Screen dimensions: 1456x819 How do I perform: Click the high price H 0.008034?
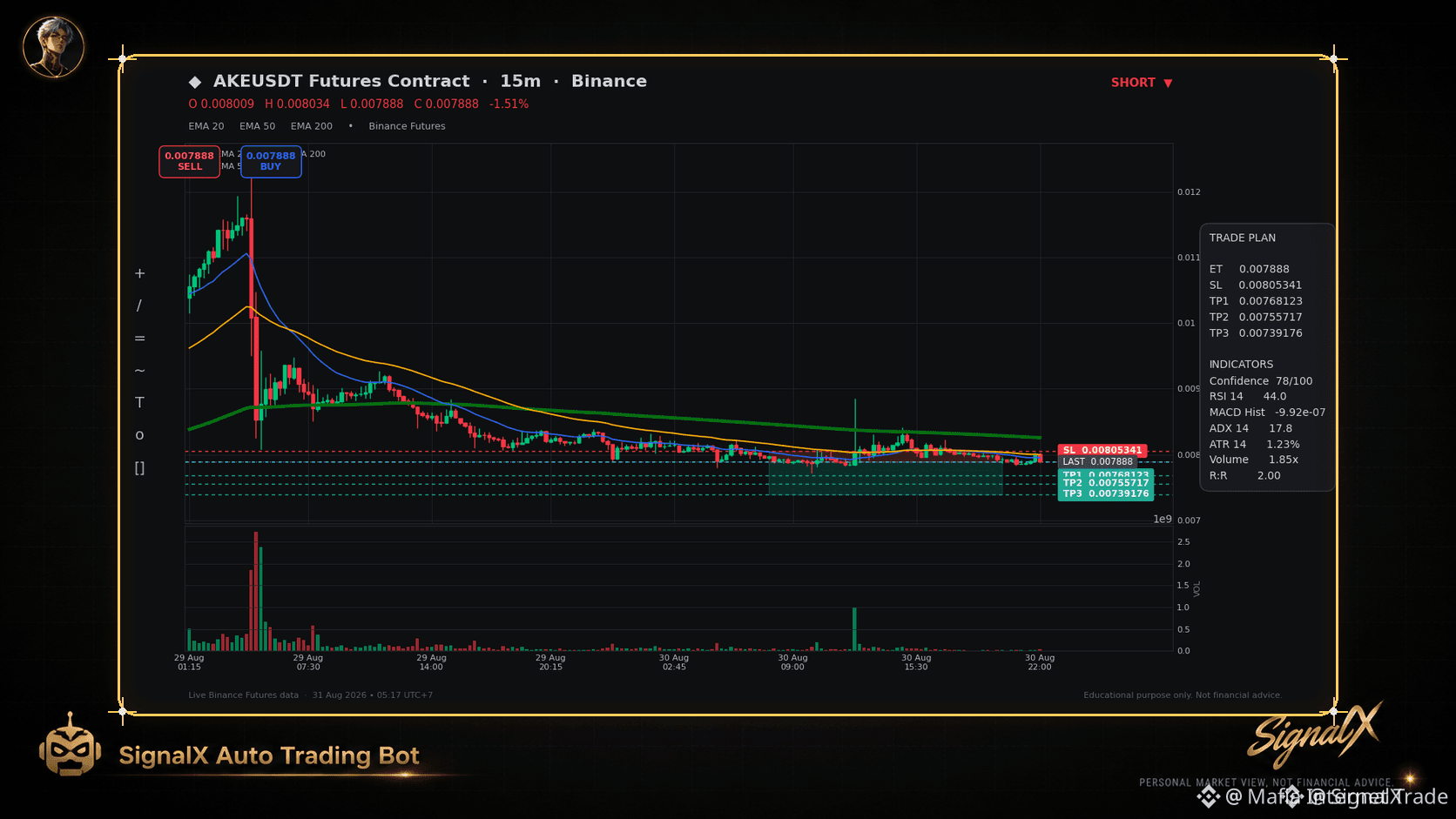(297, 104)
